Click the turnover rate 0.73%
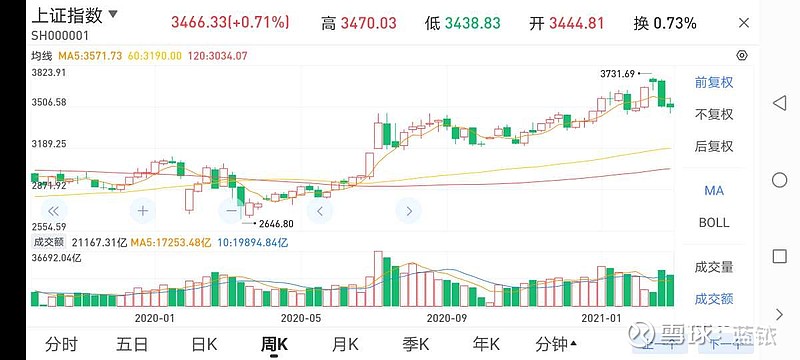Screen dimensions: 800x360 675,23
